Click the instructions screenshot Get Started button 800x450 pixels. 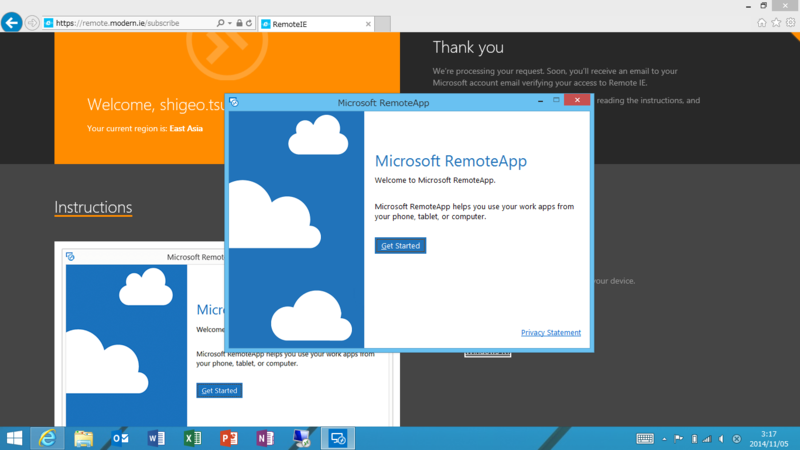[x=219, y=390]
